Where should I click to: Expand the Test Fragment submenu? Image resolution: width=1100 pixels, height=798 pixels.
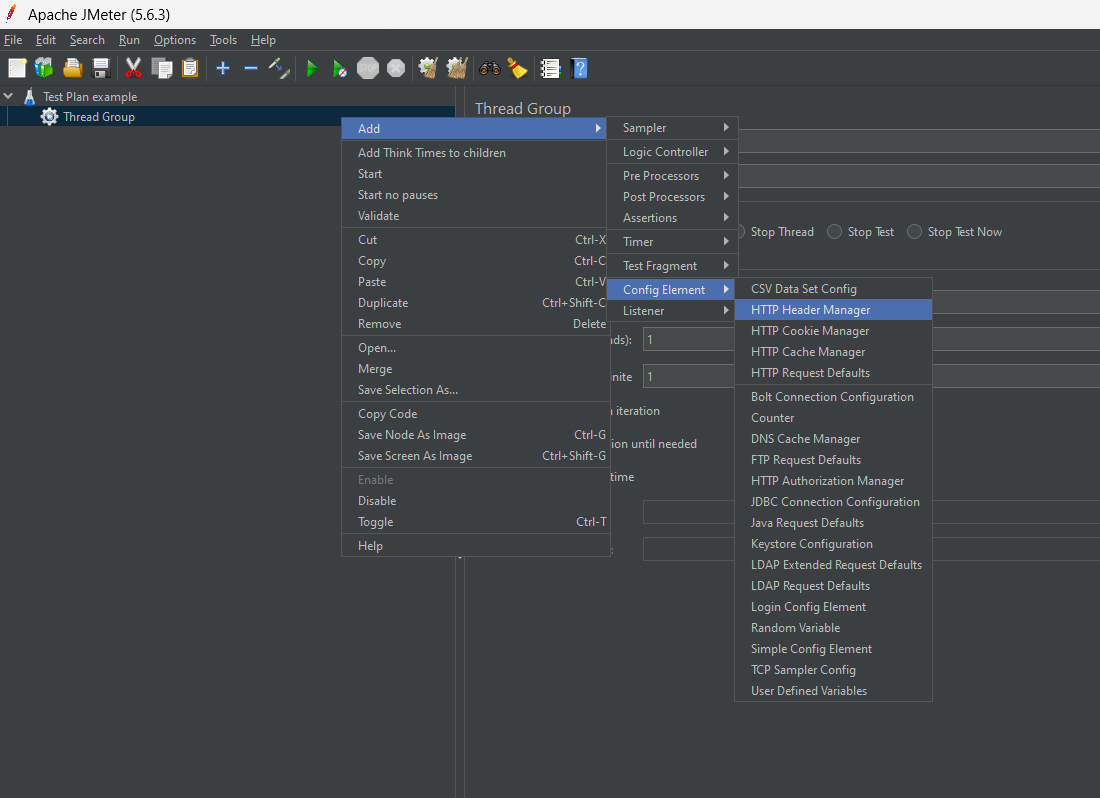click(x=672, y=265)
